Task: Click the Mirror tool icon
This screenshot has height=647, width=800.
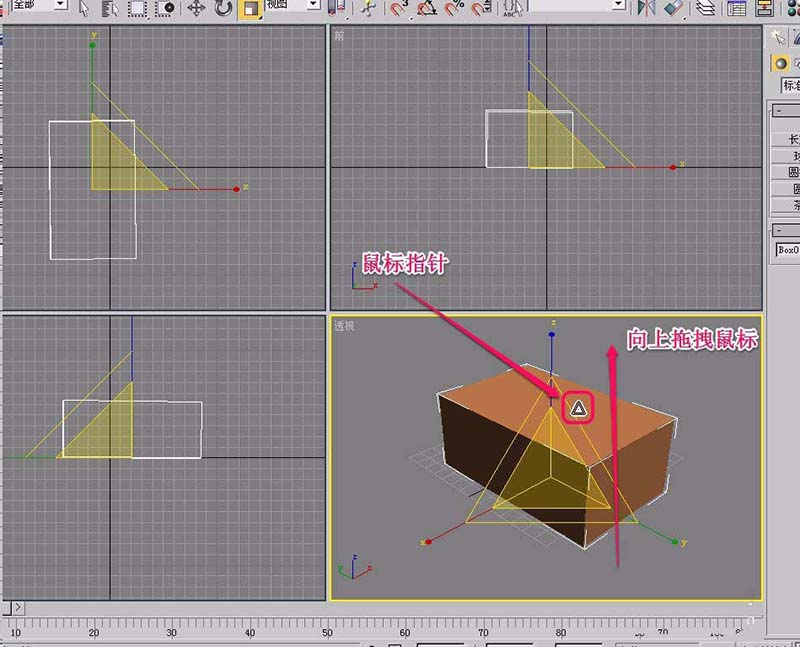Action: [645, 8]
